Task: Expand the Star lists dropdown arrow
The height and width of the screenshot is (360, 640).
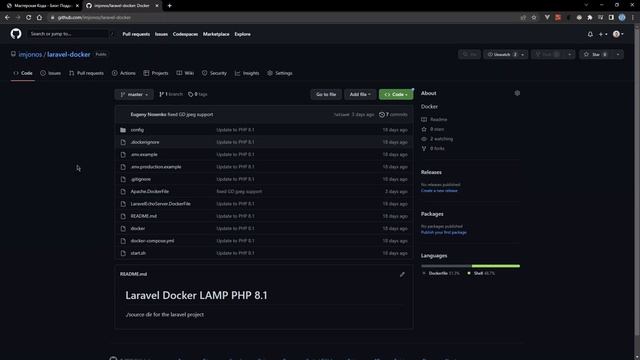Action: [618, 54]
